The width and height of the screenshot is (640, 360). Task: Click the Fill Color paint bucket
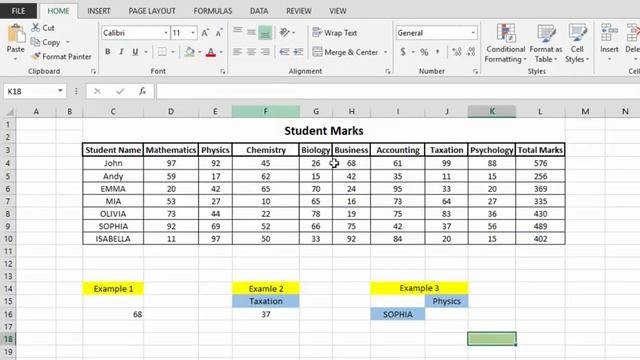(189, 52)
